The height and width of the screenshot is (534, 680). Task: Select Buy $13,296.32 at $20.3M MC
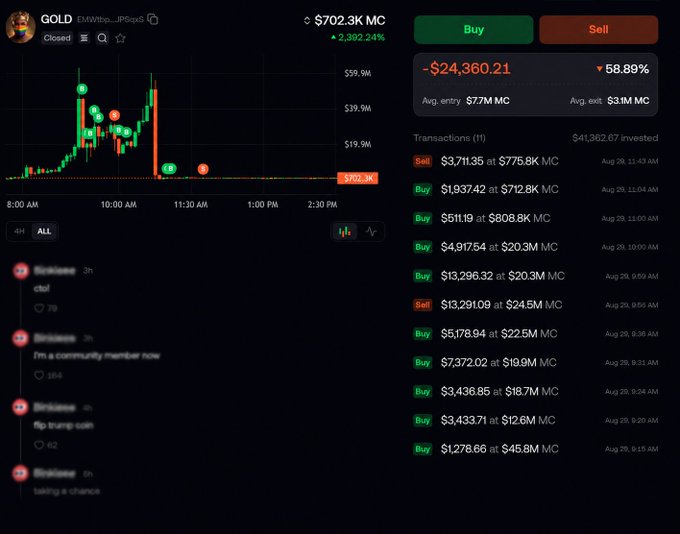click(536, 276)
